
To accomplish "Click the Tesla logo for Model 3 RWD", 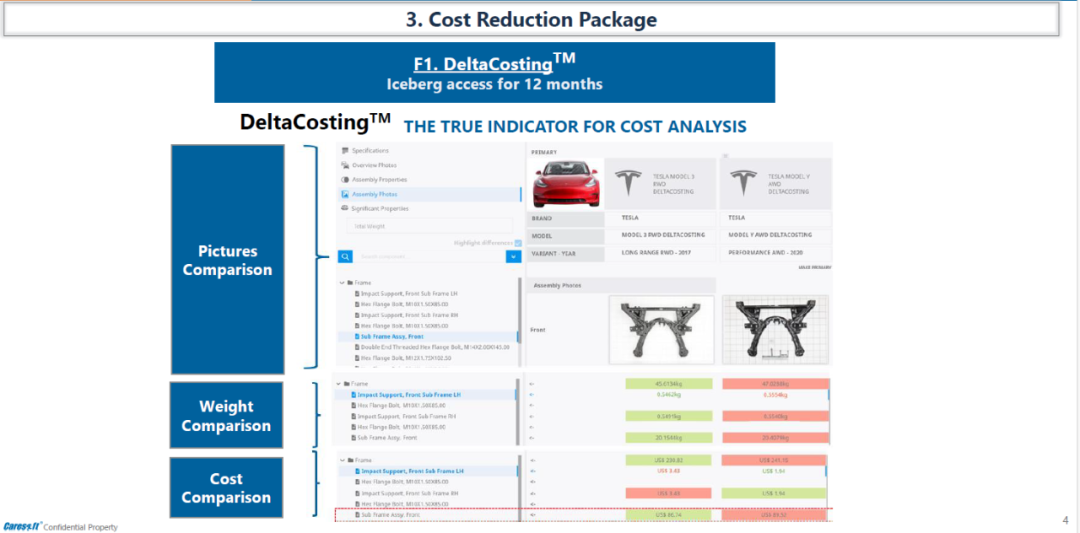I will [x=627, y=183].
